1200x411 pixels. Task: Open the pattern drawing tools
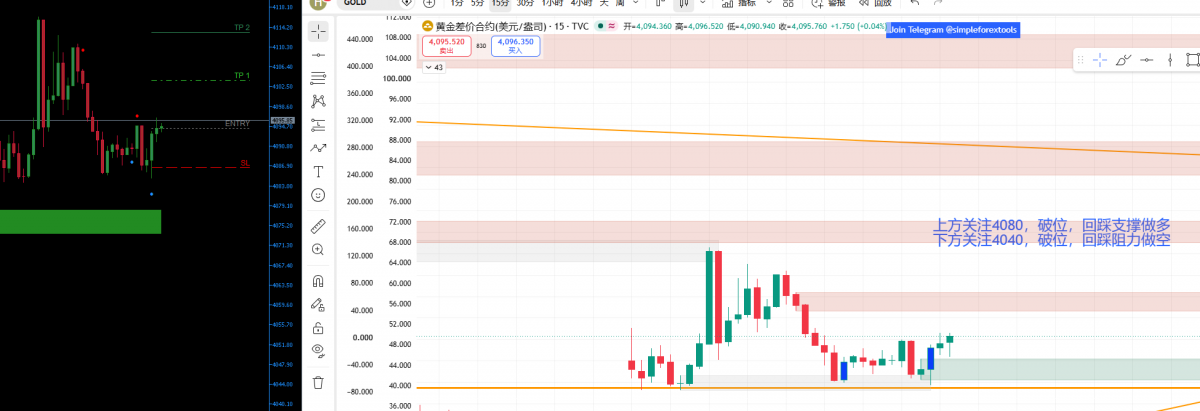(318, 101)
